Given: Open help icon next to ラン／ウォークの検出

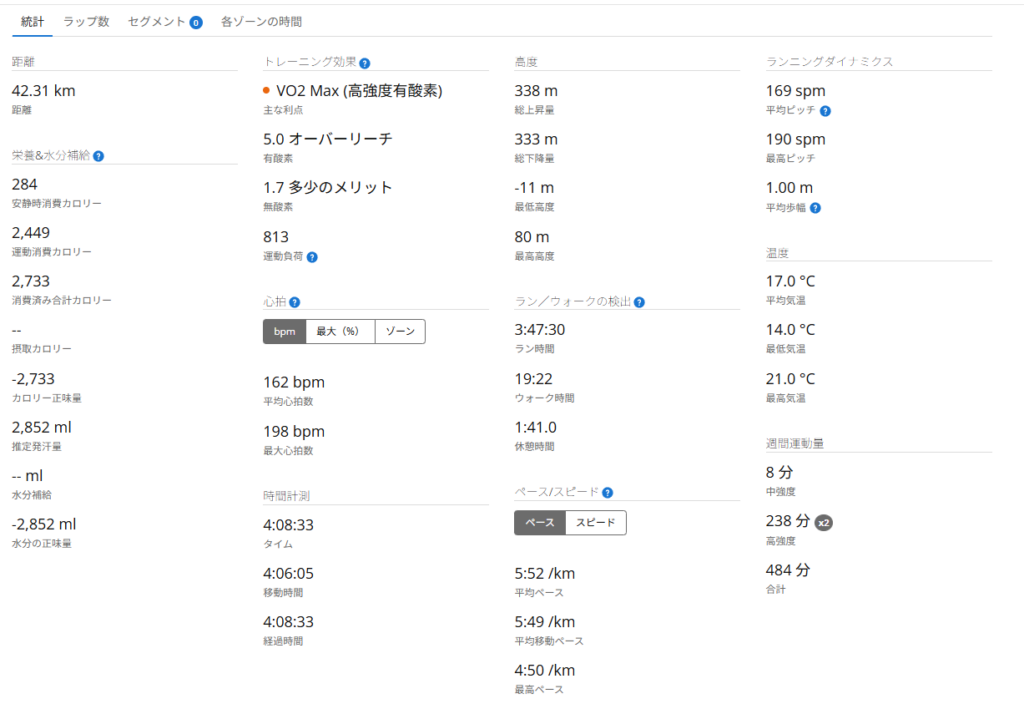Looking at the screenshot, I should pyautogui.click(x=639, y=302).
